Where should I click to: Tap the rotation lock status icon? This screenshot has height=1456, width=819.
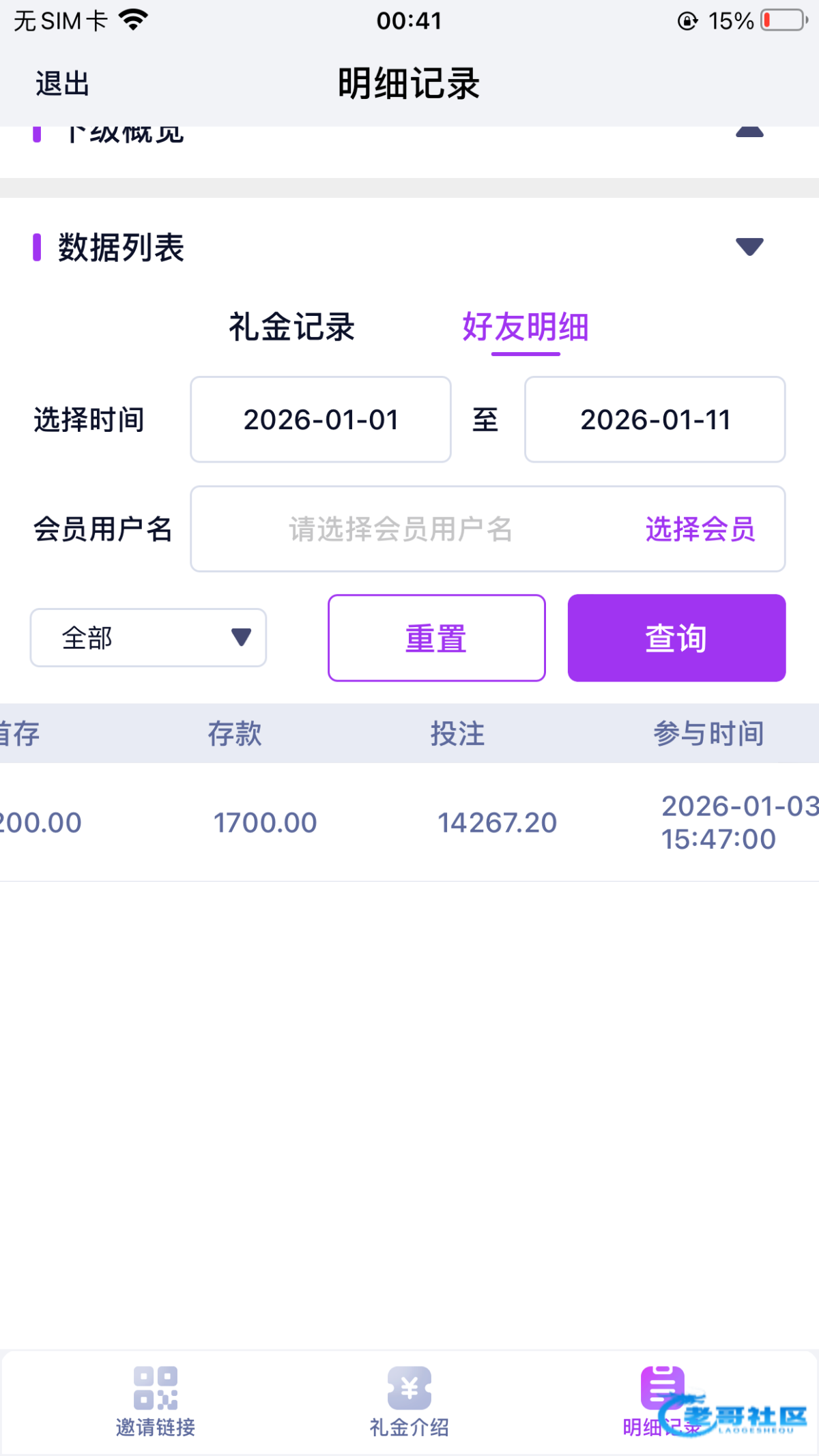coord(687,21)
